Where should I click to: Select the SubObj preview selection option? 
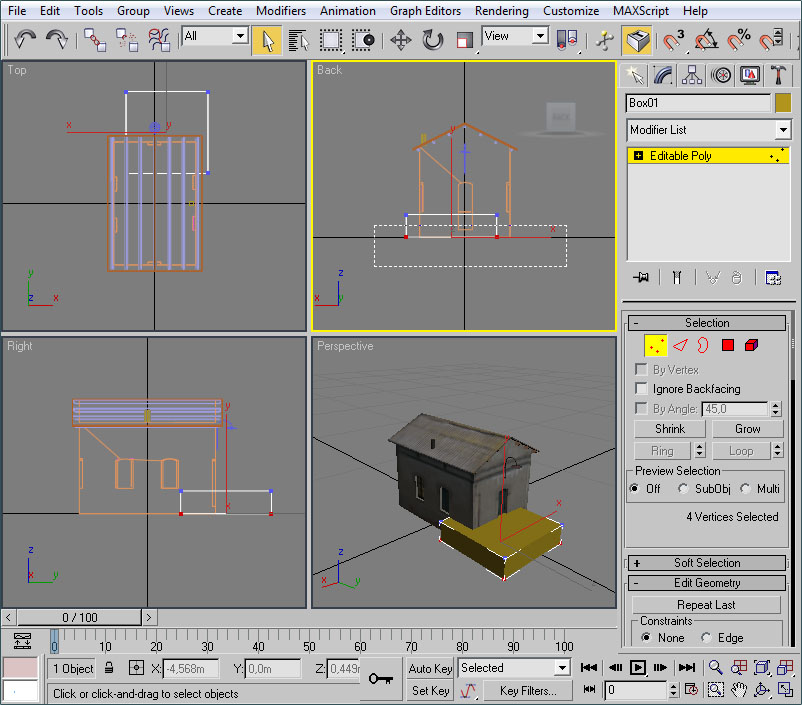click(x=683, y=489)
